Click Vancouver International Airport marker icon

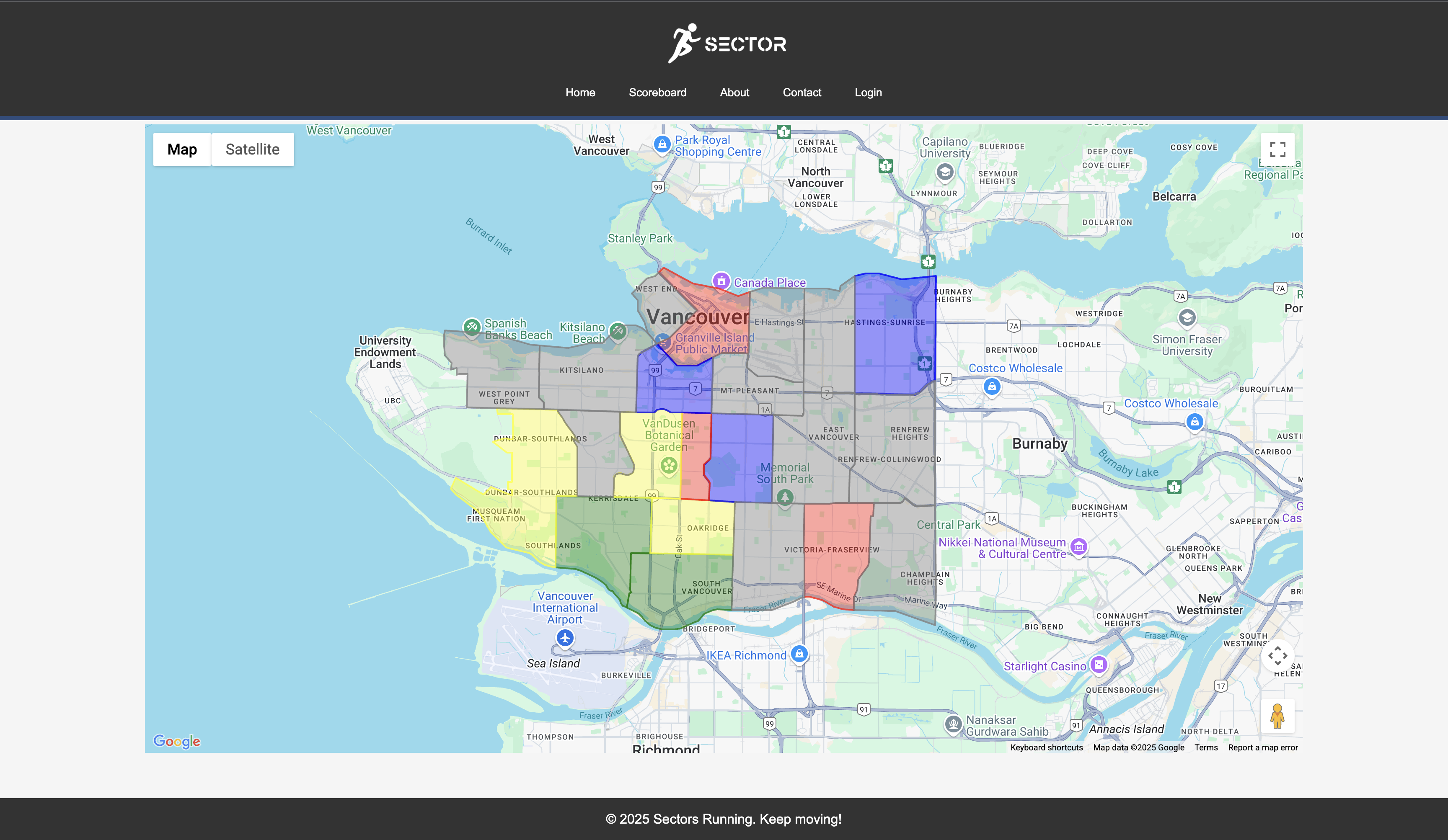coord(565,637)
